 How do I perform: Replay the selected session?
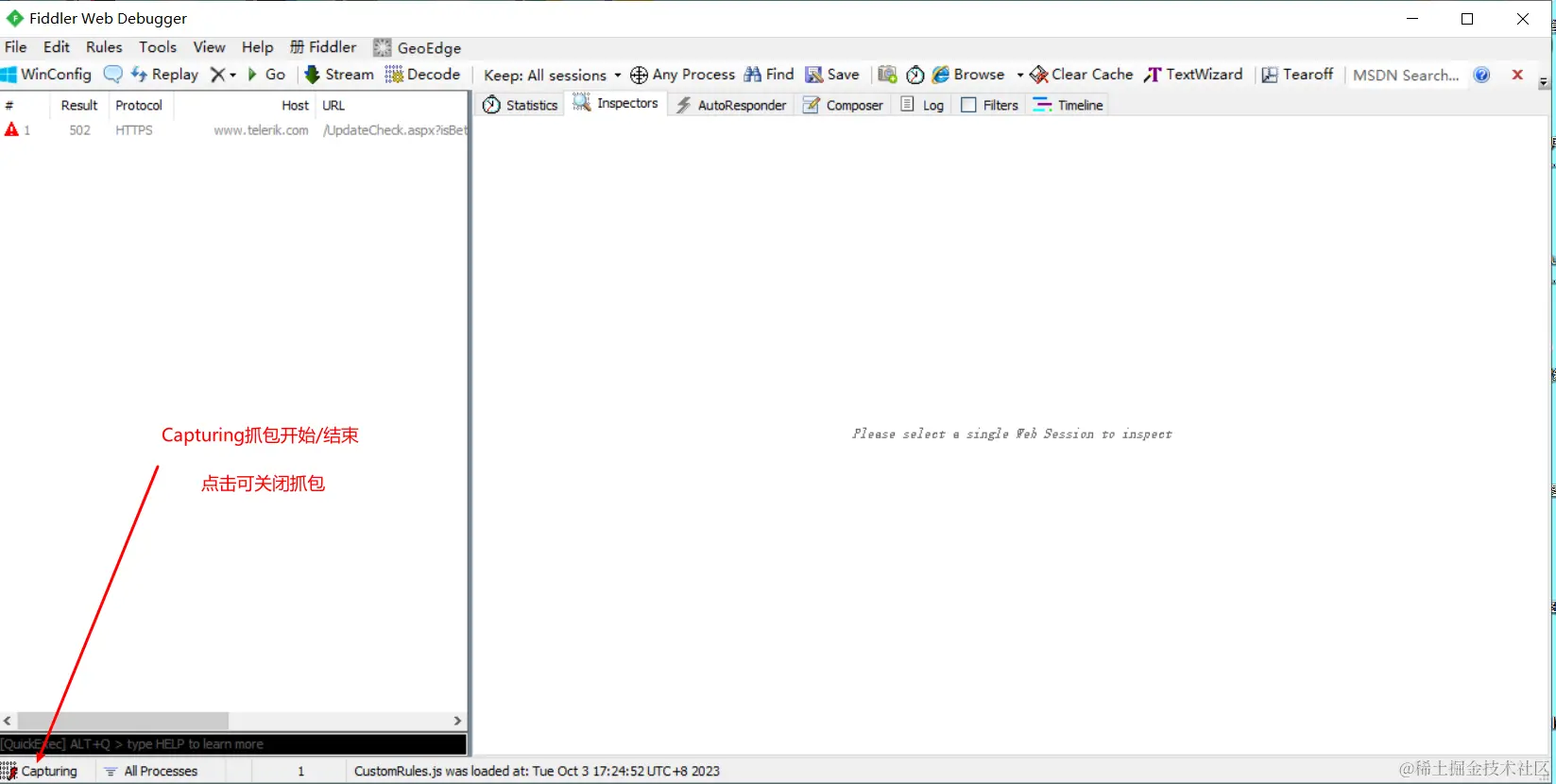pos(165,74)
